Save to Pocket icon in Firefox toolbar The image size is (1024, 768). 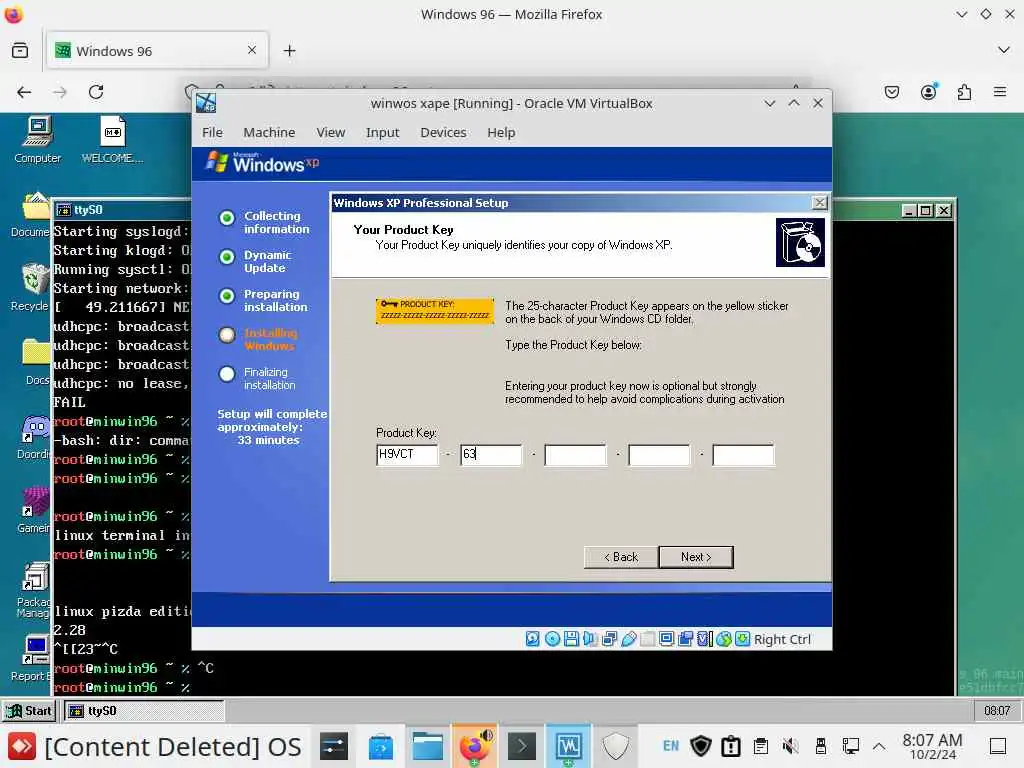pyautogui.click(x=892, y=92)
